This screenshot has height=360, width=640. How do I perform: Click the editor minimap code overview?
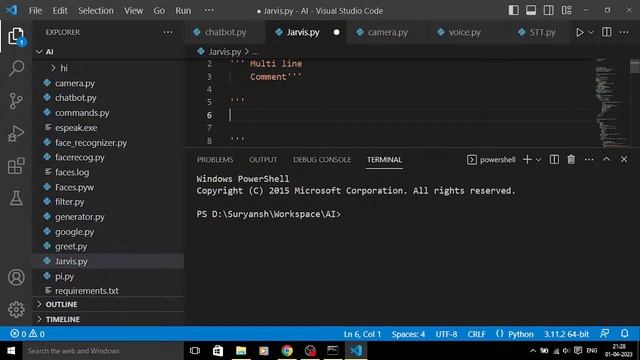(611, 102)
